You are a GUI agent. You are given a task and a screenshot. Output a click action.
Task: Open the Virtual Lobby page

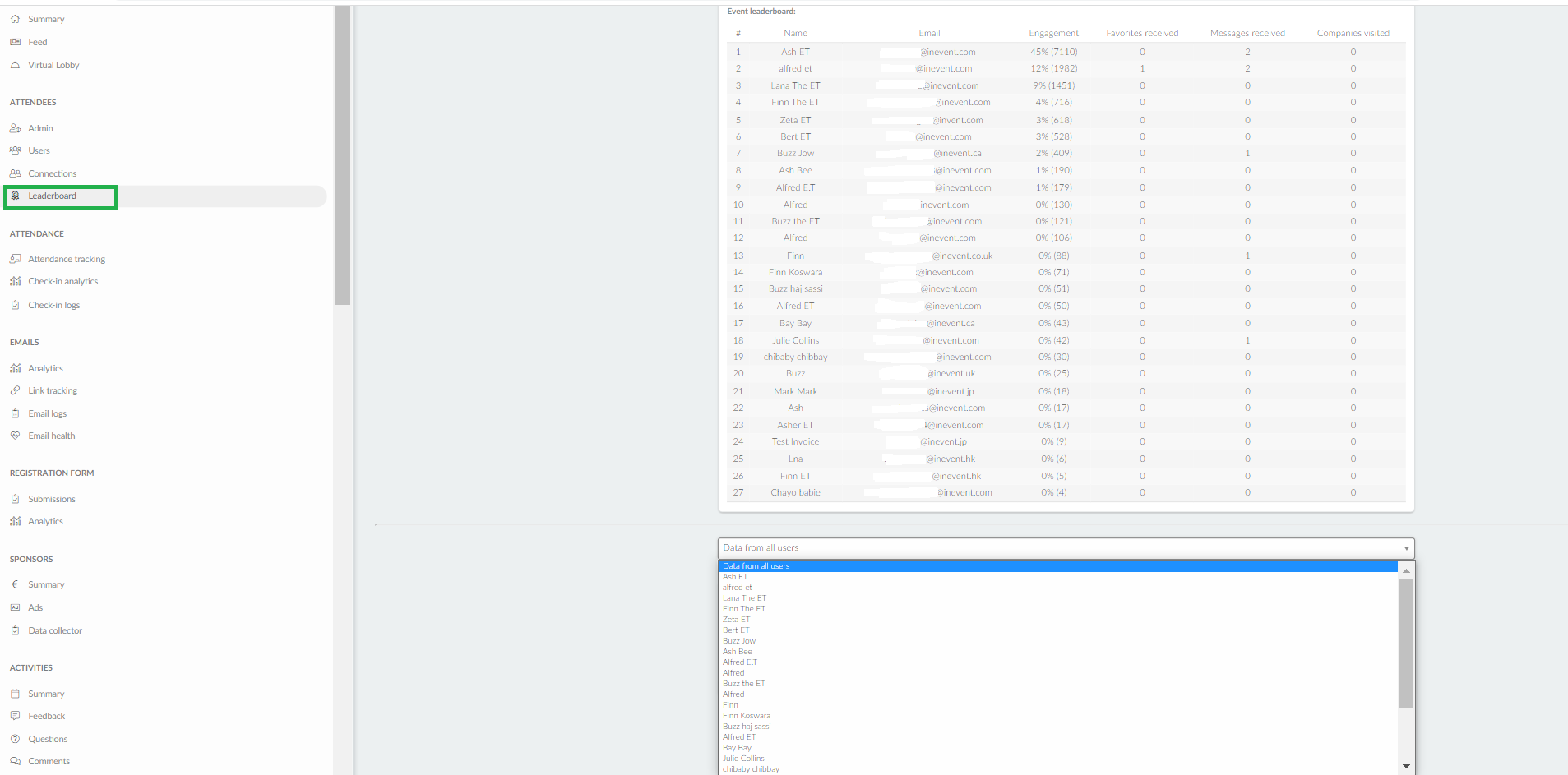coord(53,65)
